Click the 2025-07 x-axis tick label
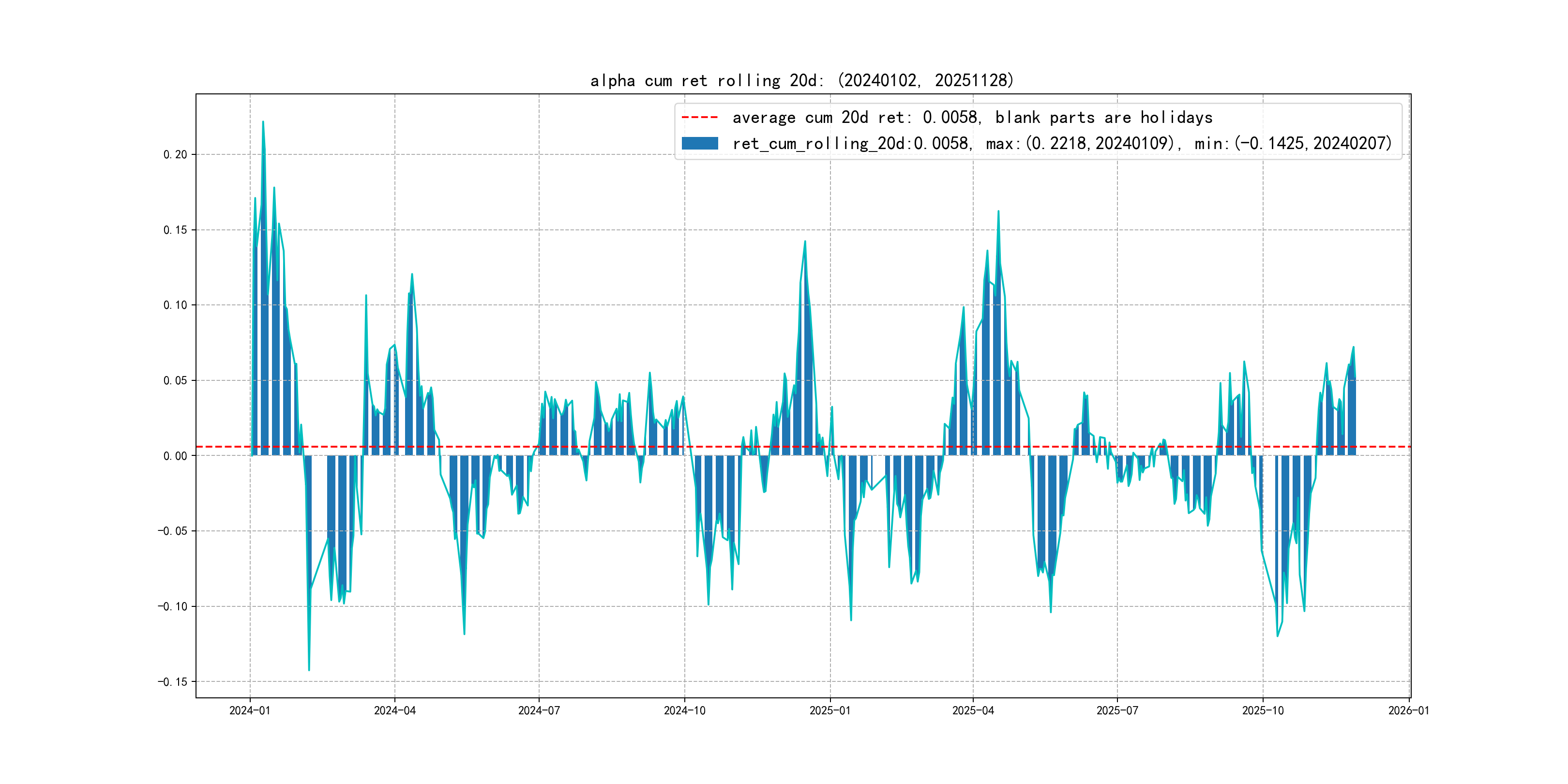Screen dimensions: 1568x784 coord(1117,710)
